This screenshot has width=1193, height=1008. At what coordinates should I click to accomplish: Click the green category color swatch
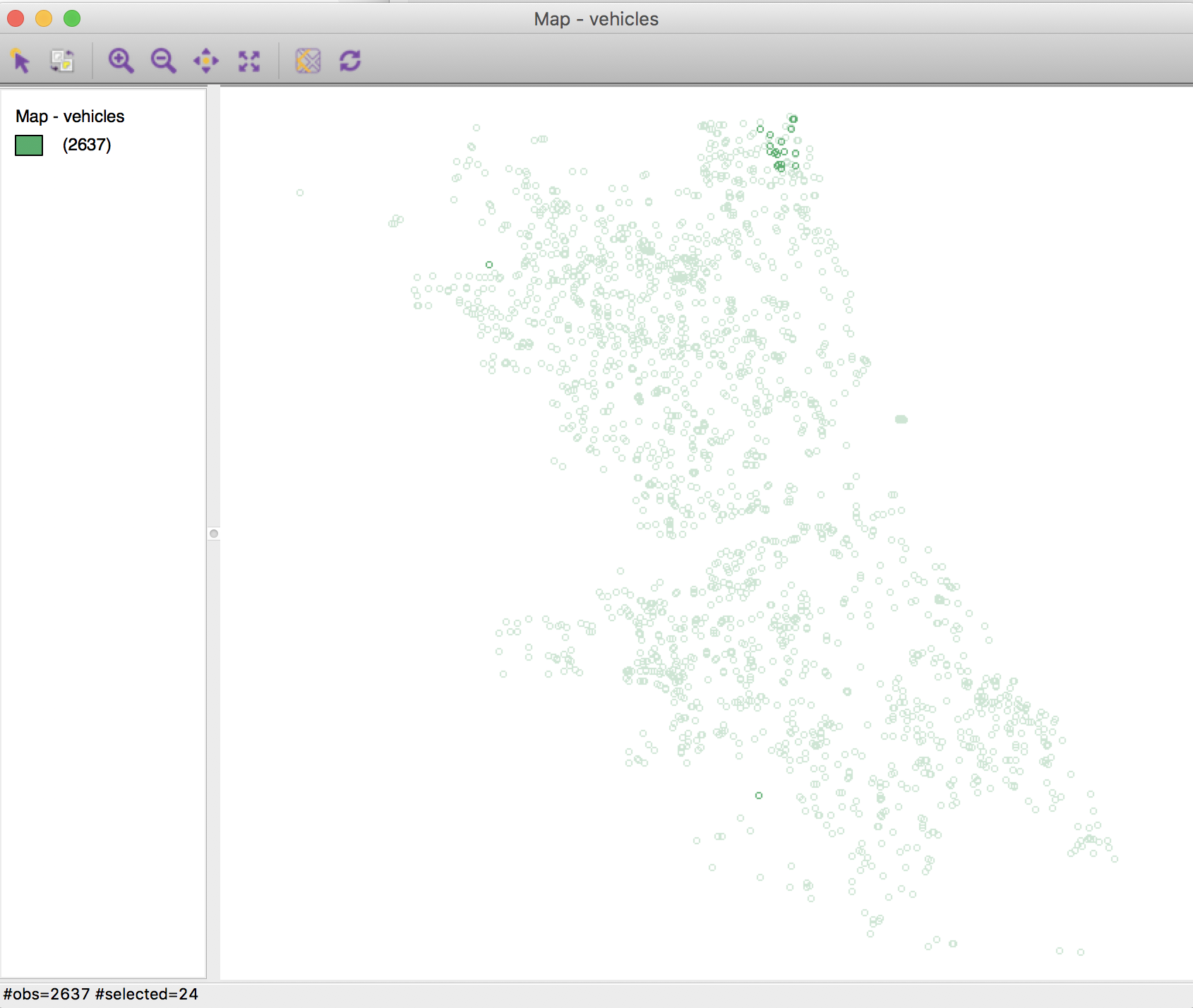[28, 147]
